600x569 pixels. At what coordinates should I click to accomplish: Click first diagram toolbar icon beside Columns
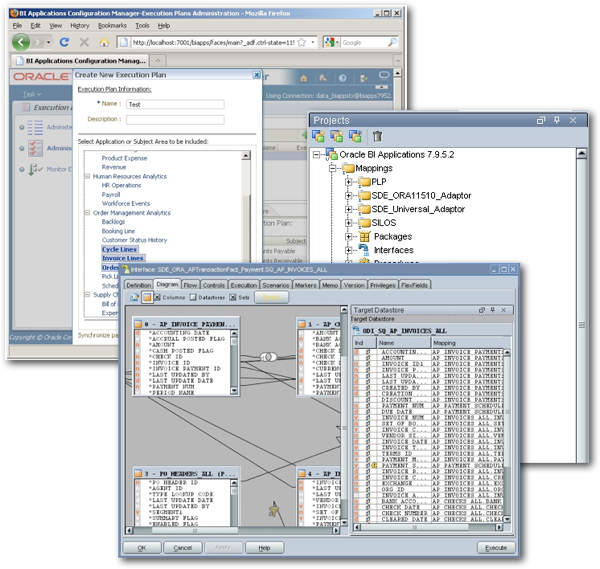pyautogui.click(x=135, y=297)
